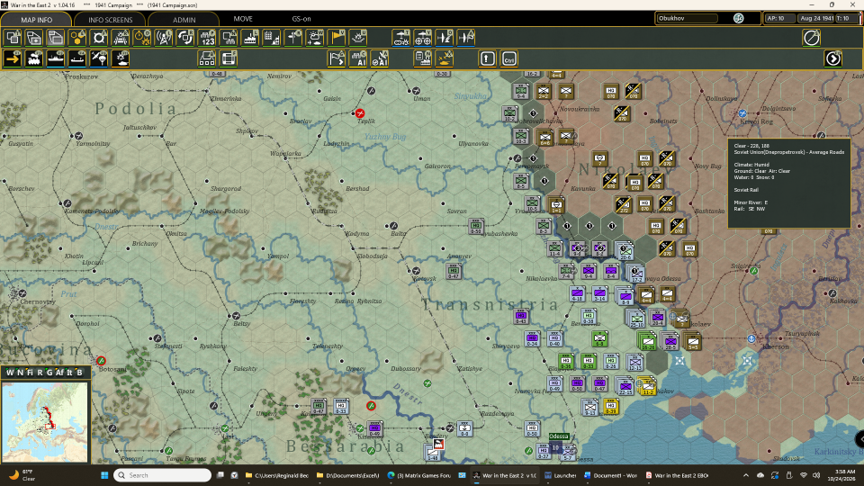This screenshot has height=486, width=864.
Task: Toggle the factory 123 numbers icon
Action: click(207, 37)
